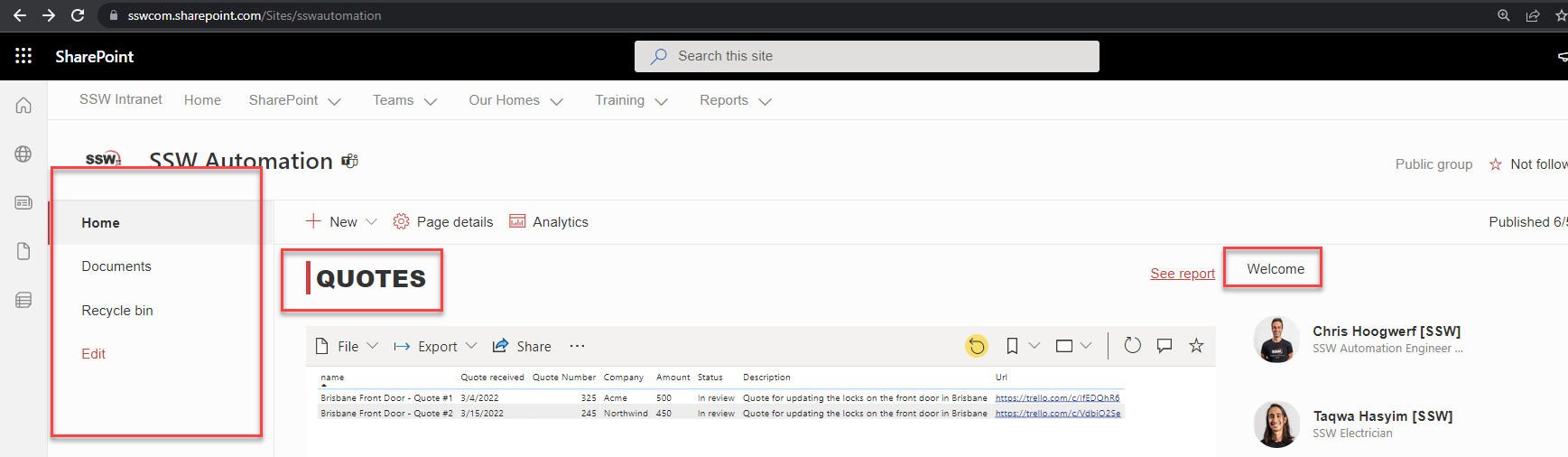Open Analytics for this page
This screenshot has height=457, width=1568.
(x=549, y=222)
